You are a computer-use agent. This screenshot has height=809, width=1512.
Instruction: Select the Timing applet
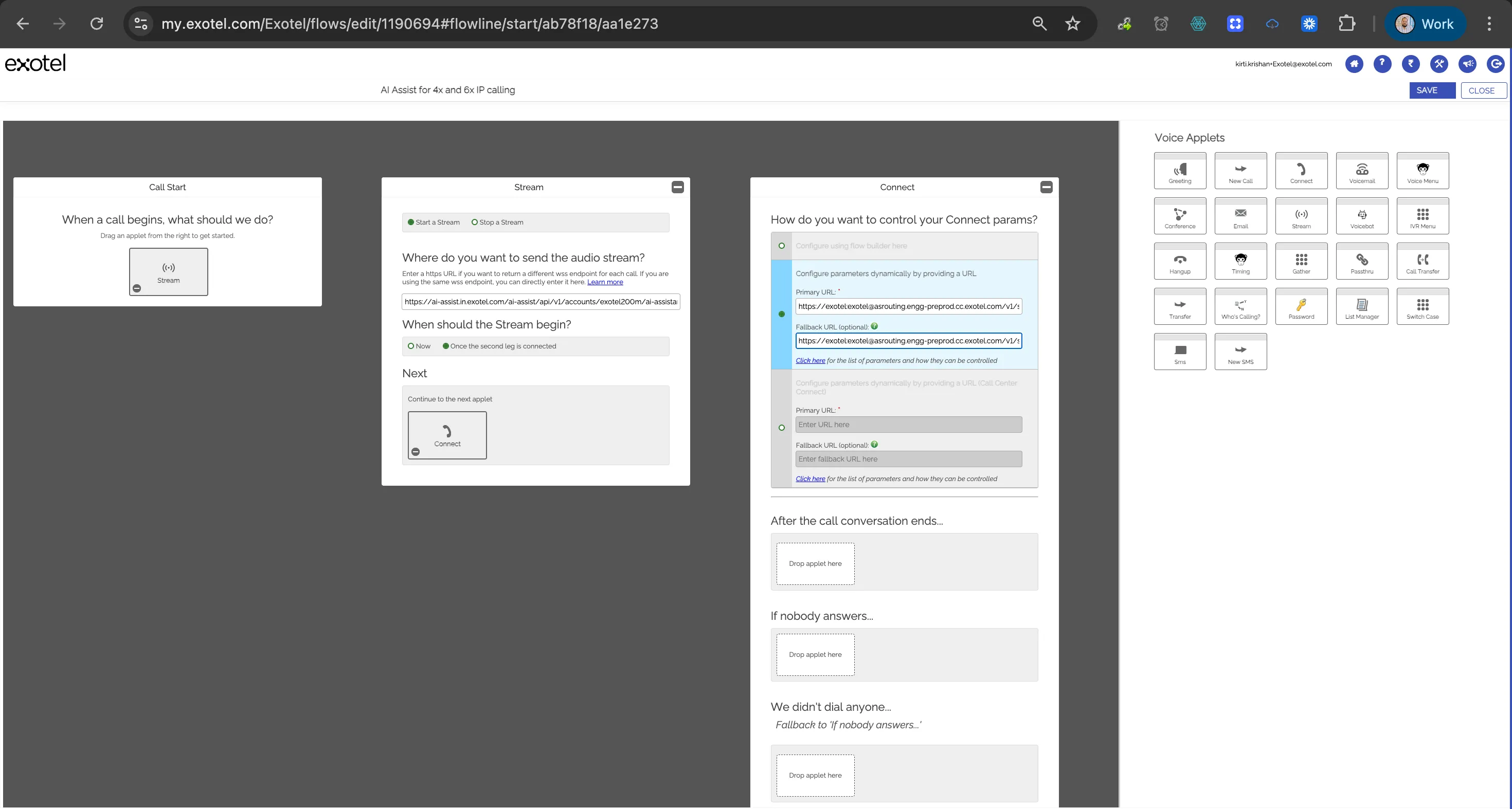[x=1240, y=261]
